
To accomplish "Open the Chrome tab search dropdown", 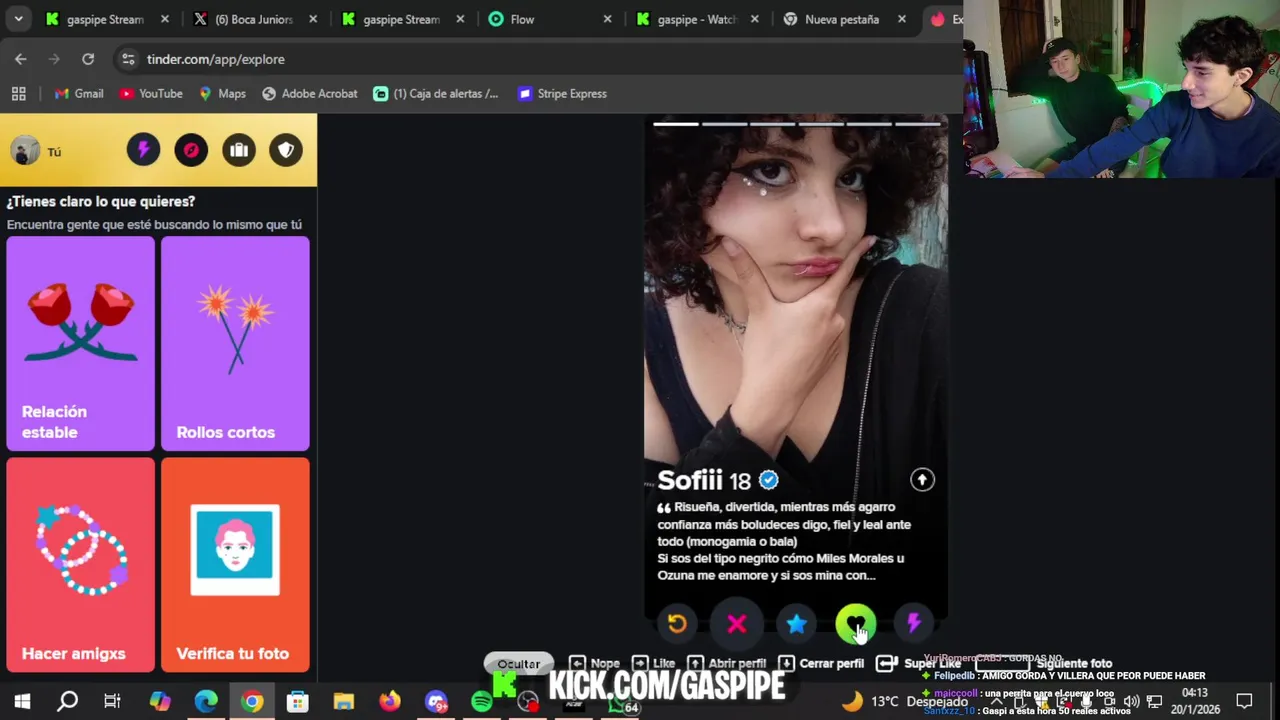I will tap(18, 19).
